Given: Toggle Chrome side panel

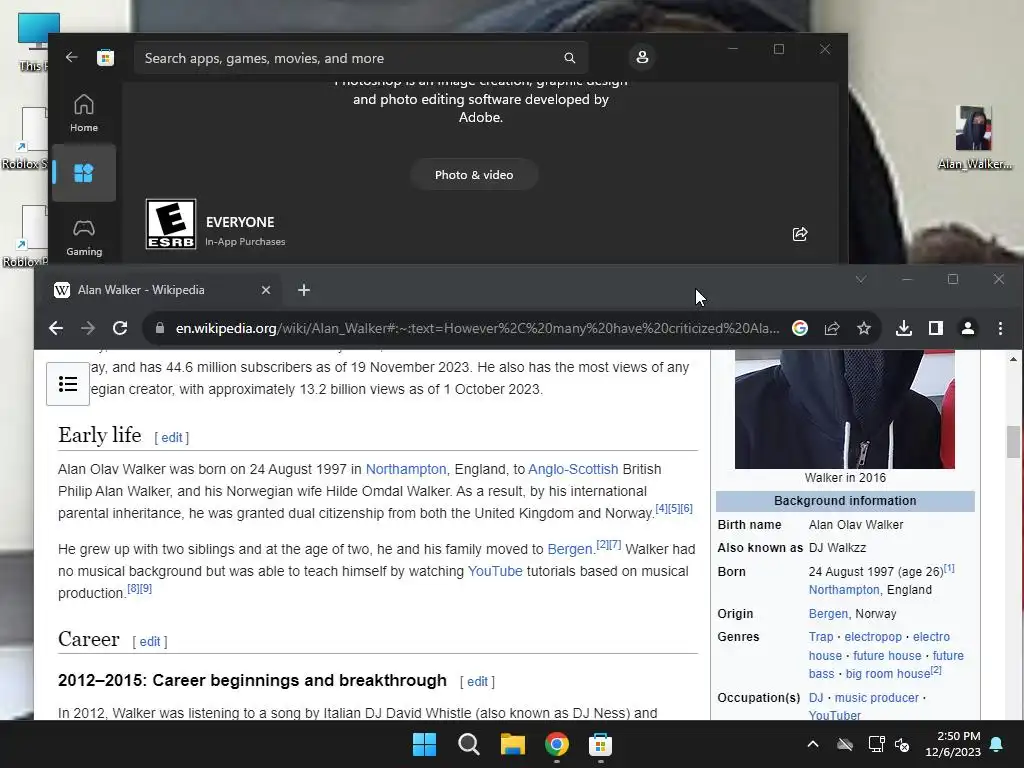Looking at the screenshot, I should pyautogui.click(x=936, y=328).
